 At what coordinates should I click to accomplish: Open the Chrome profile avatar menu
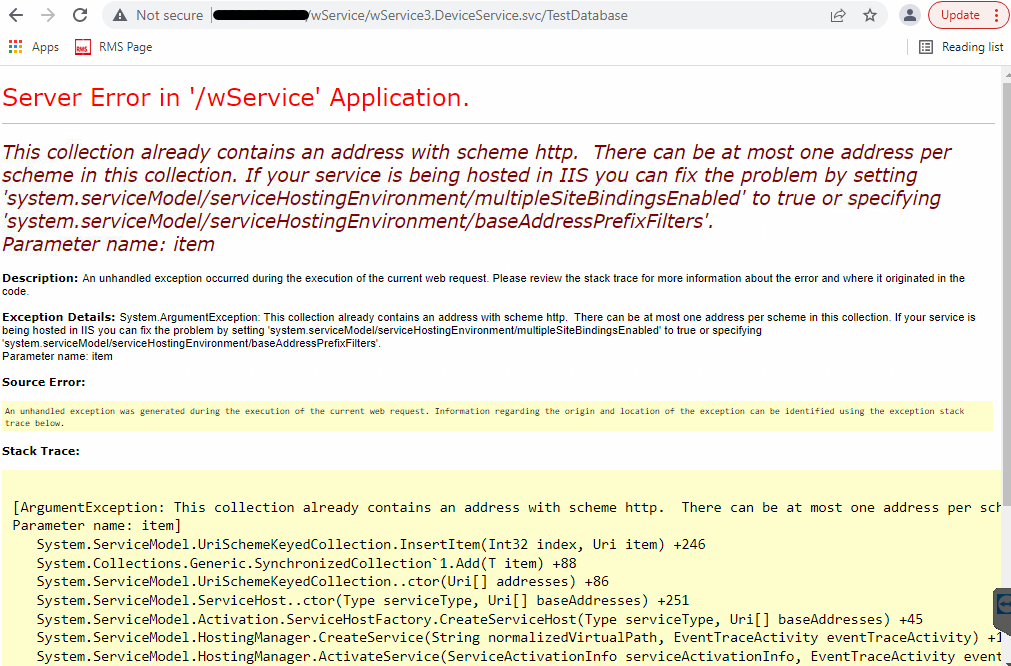pyautogui.click(x=910, y=15)
